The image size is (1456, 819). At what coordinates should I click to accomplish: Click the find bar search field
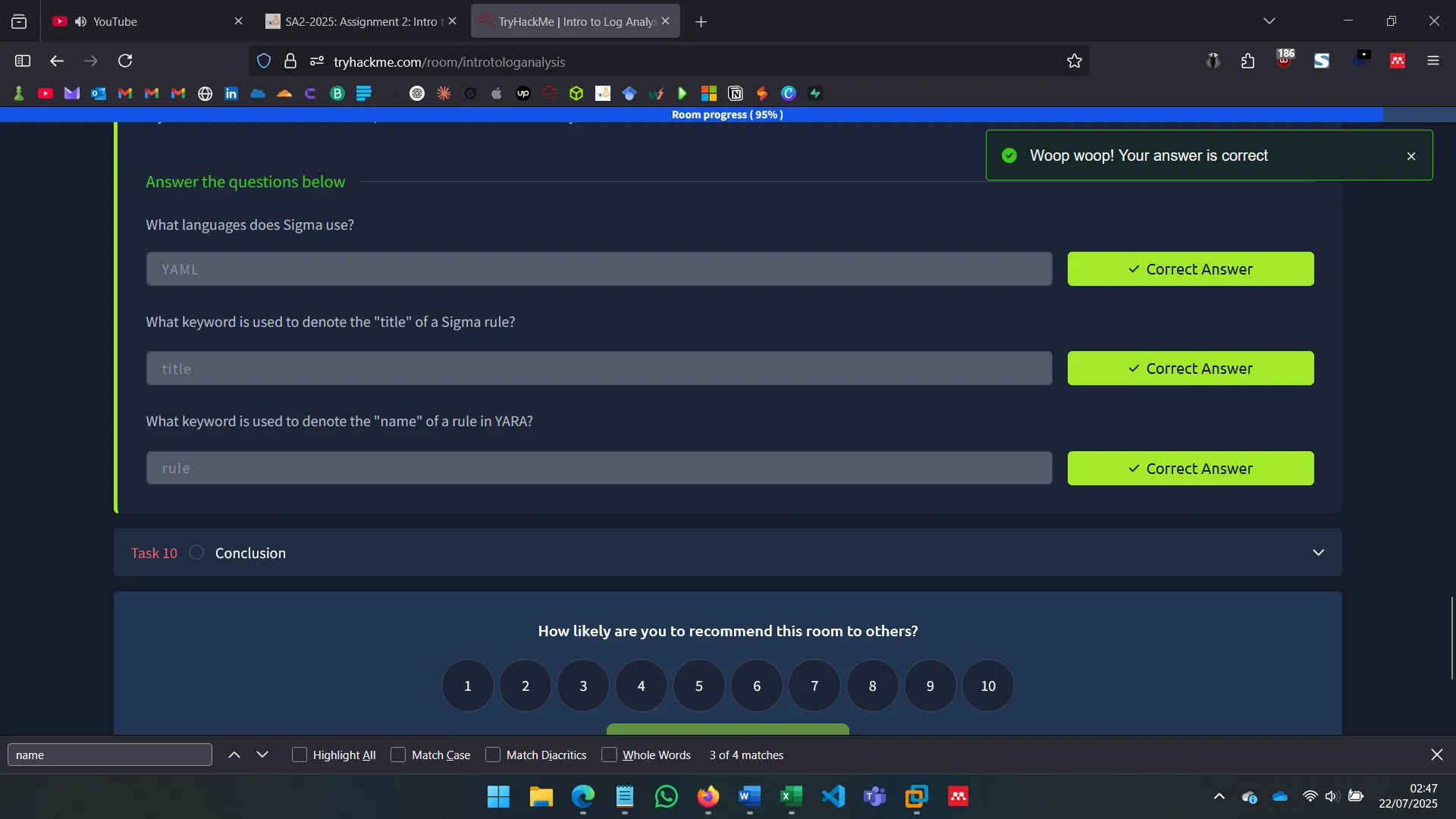pyautogui.click(x=109, y=755)
